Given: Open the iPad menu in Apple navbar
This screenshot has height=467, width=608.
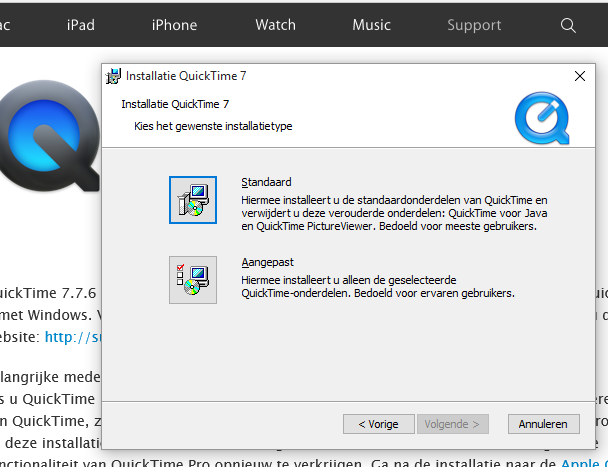Looking at the screenshot, I should [x=81, y=25].
